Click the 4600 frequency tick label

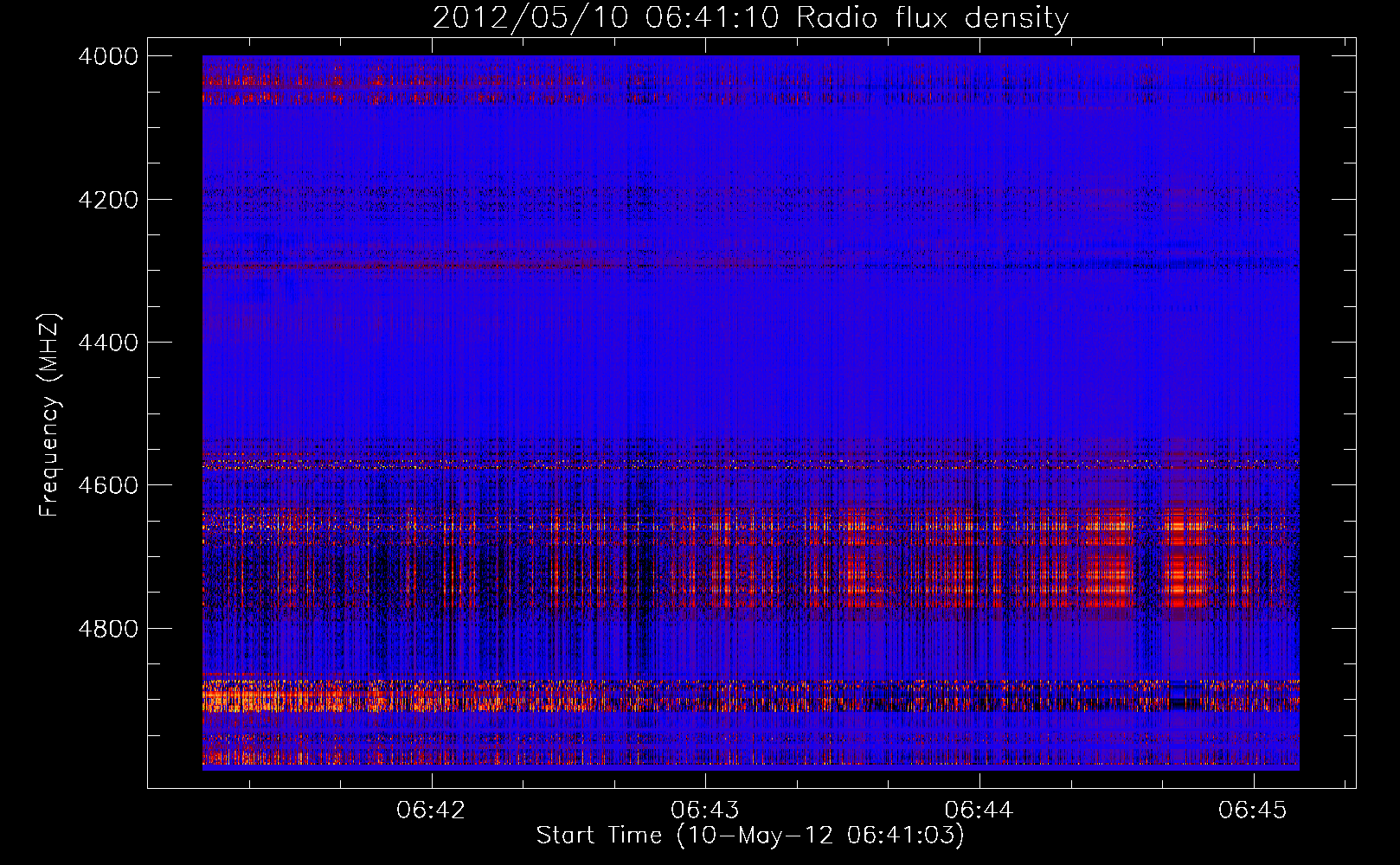pyautogui.click(x=108, y=485)
